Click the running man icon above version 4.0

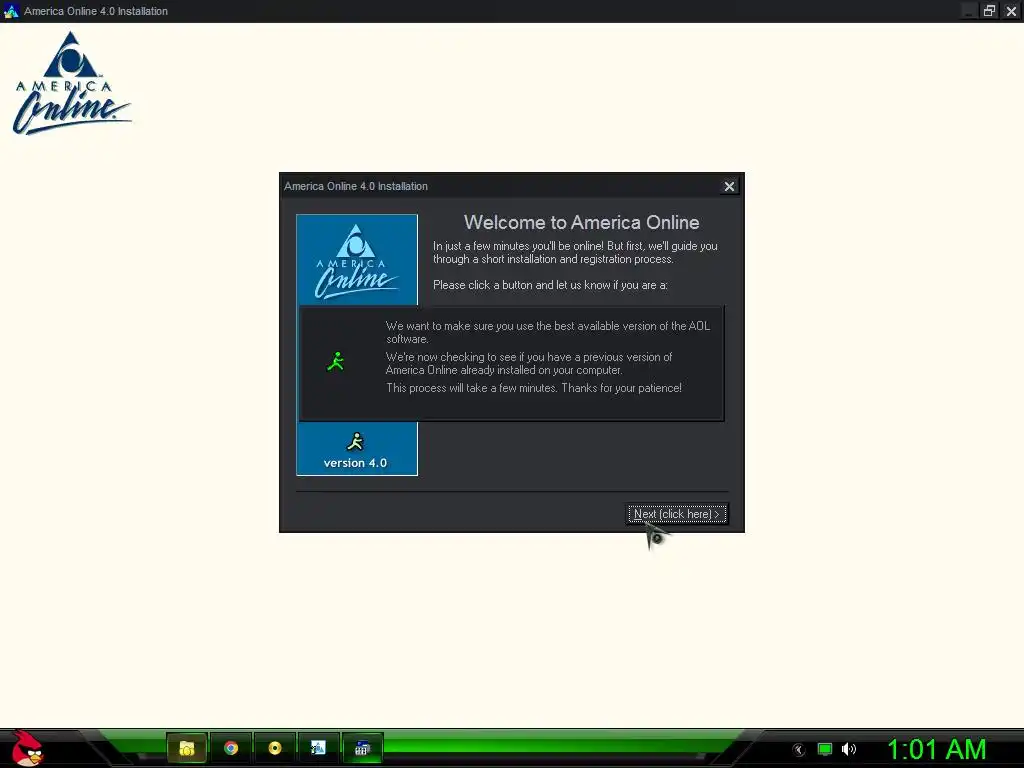(356, 442)
